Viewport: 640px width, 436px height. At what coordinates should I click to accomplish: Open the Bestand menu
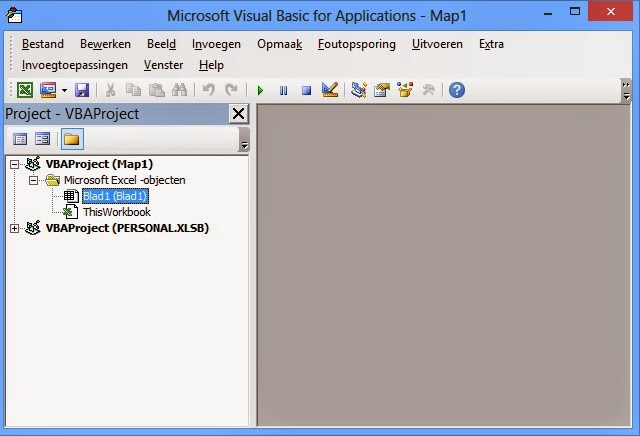[43, 44]
